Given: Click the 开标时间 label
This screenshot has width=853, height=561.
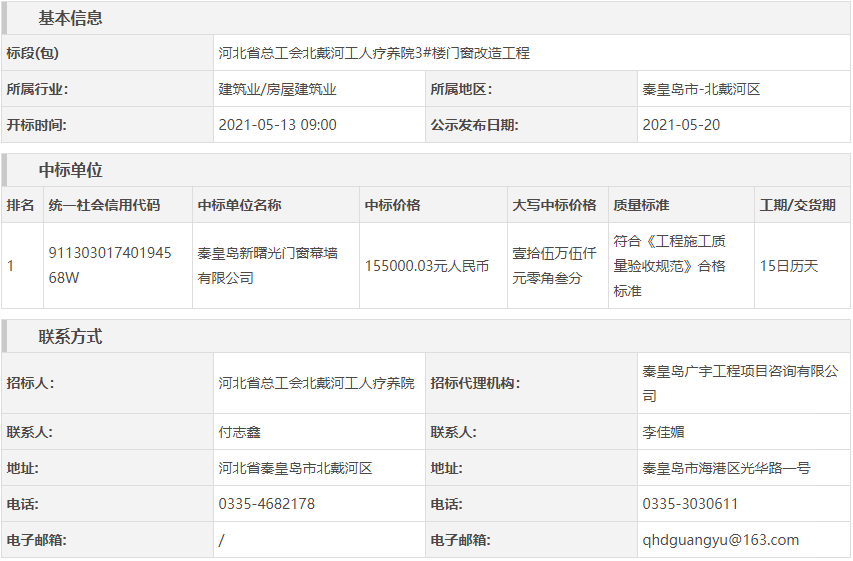Looking at the screenshot, I should (36, 125).
